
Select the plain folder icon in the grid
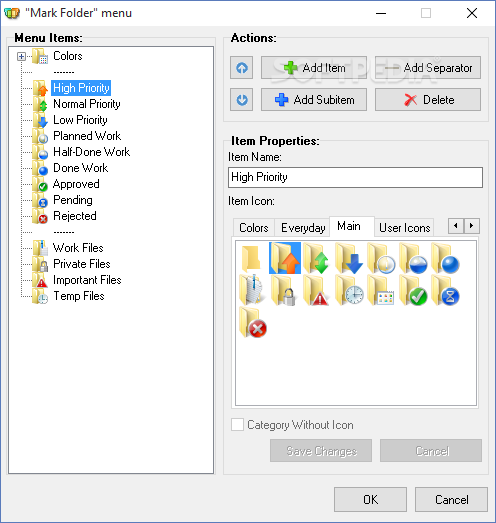click(x=251, y=258)
